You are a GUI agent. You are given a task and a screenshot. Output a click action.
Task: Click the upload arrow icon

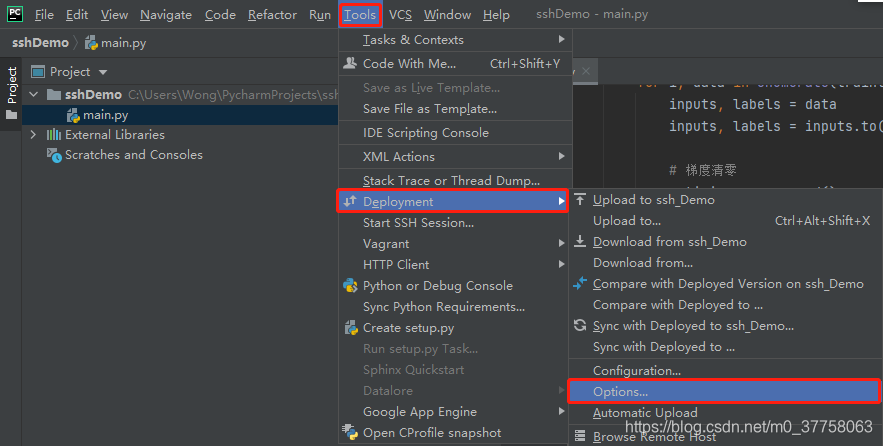pyautogui.click(x=579, y=199)
